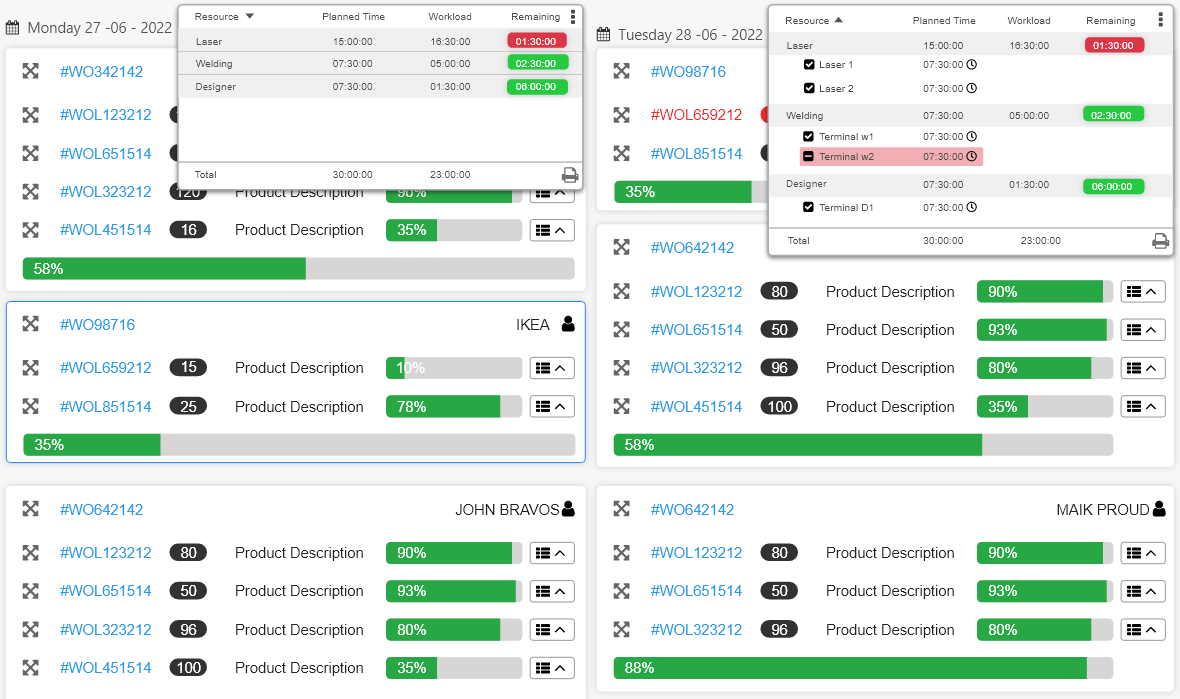1180x699 pixels.
Task: Open three-dot options menu in Tuesday's resource panel
Action: click(x=1160, y=19)
